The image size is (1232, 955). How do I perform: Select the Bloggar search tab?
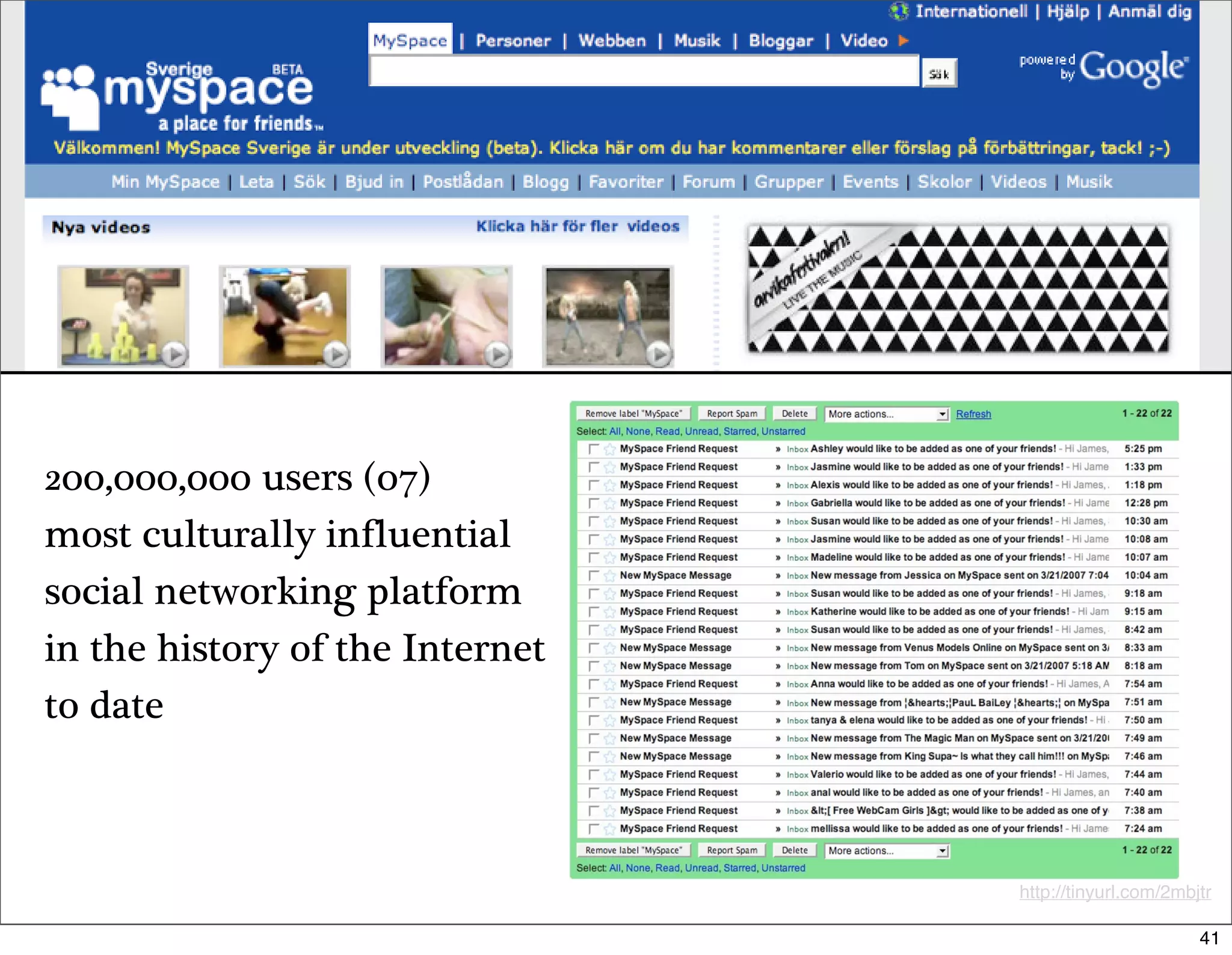(781, 41)
